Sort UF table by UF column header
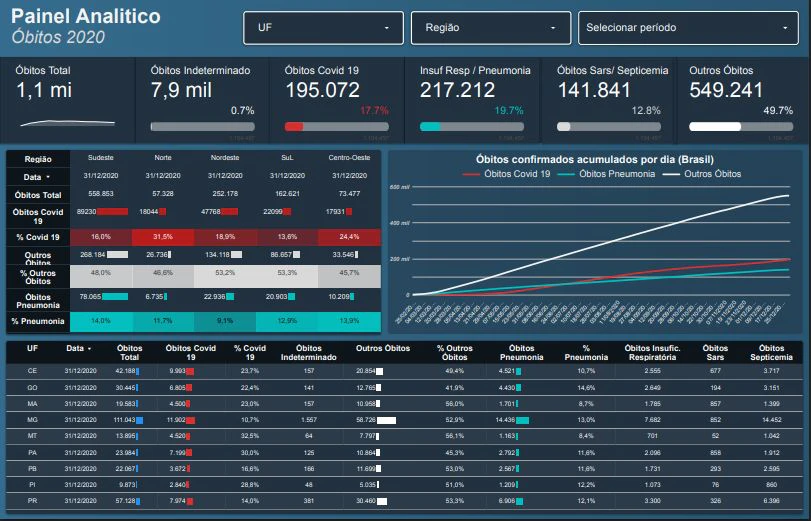811x521 pixels. 32,348
